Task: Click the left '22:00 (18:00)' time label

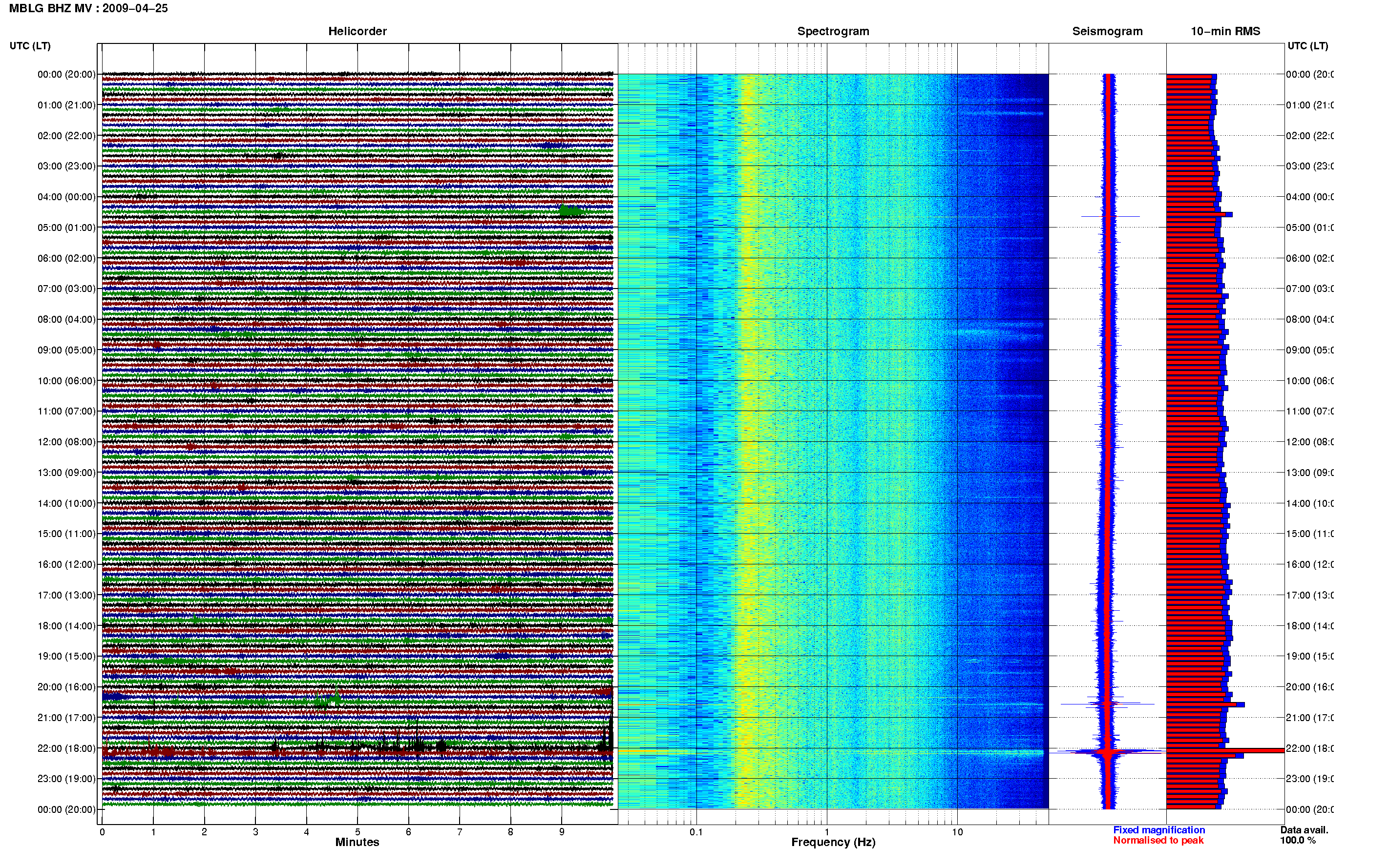Action: pyautogui.click(x=66, y=748)
